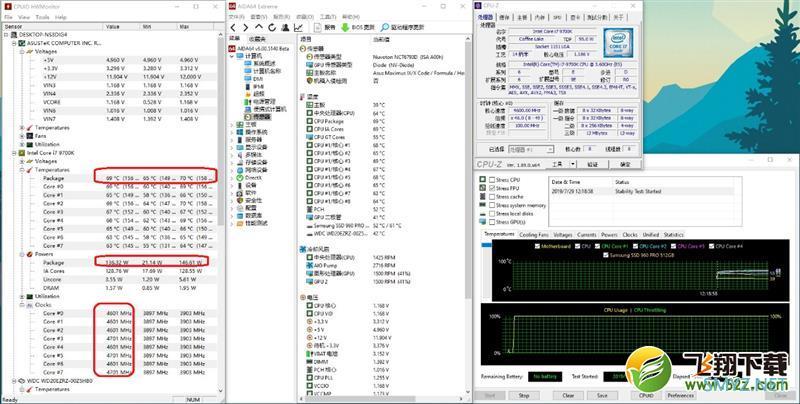Uncheck the Stress FPU checkbox
The image size is (800, 404).
492,188
